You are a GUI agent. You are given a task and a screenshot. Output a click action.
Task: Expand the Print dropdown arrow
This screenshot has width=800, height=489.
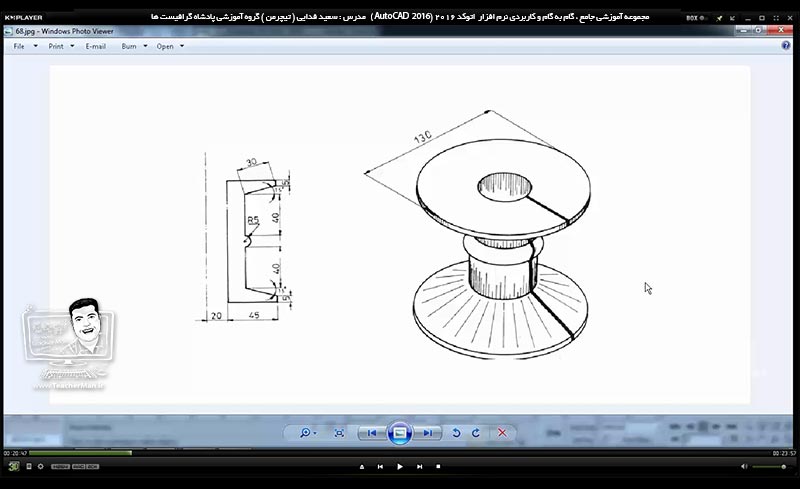72,46
